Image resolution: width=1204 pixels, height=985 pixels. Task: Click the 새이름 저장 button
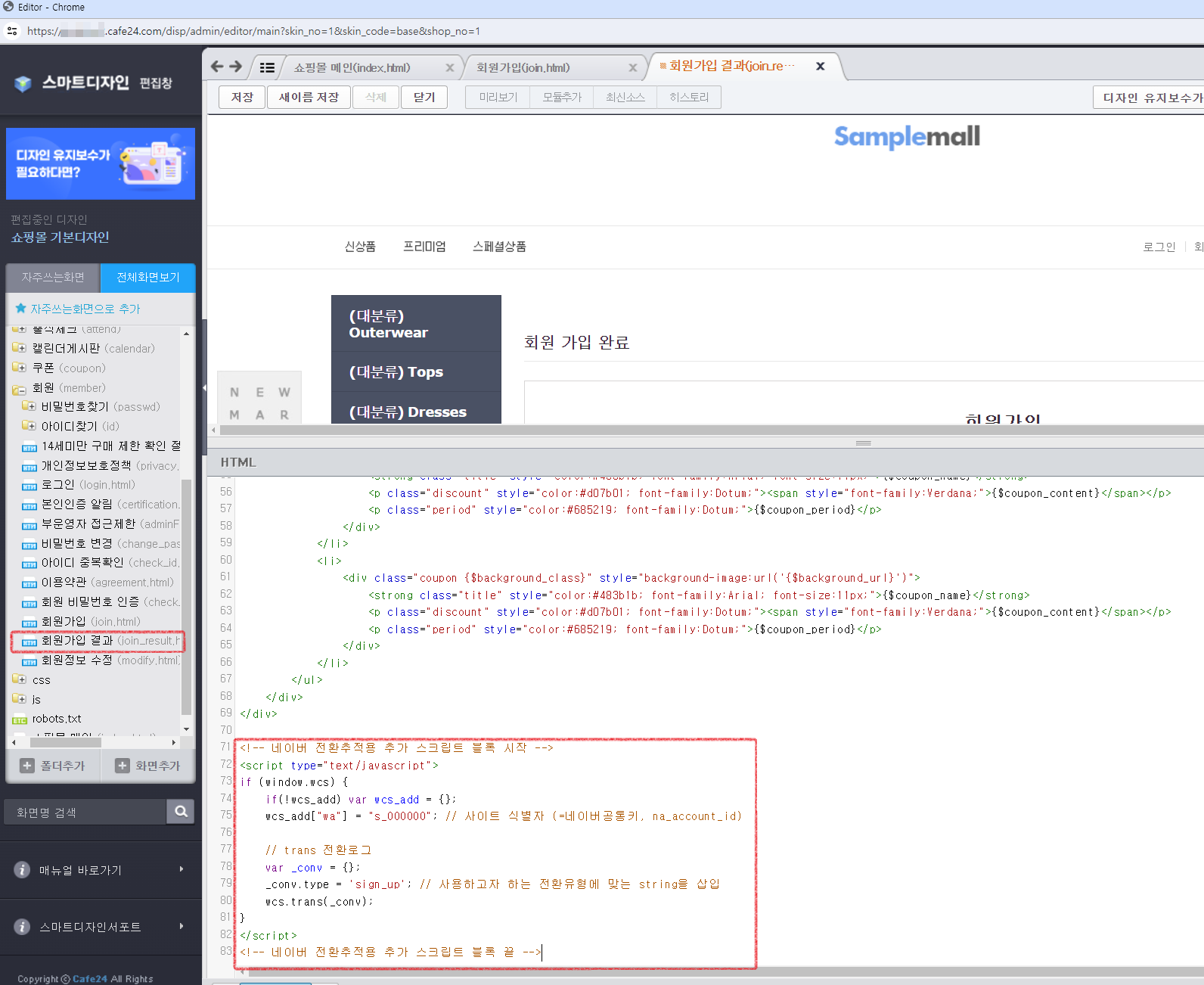(309, 97)
